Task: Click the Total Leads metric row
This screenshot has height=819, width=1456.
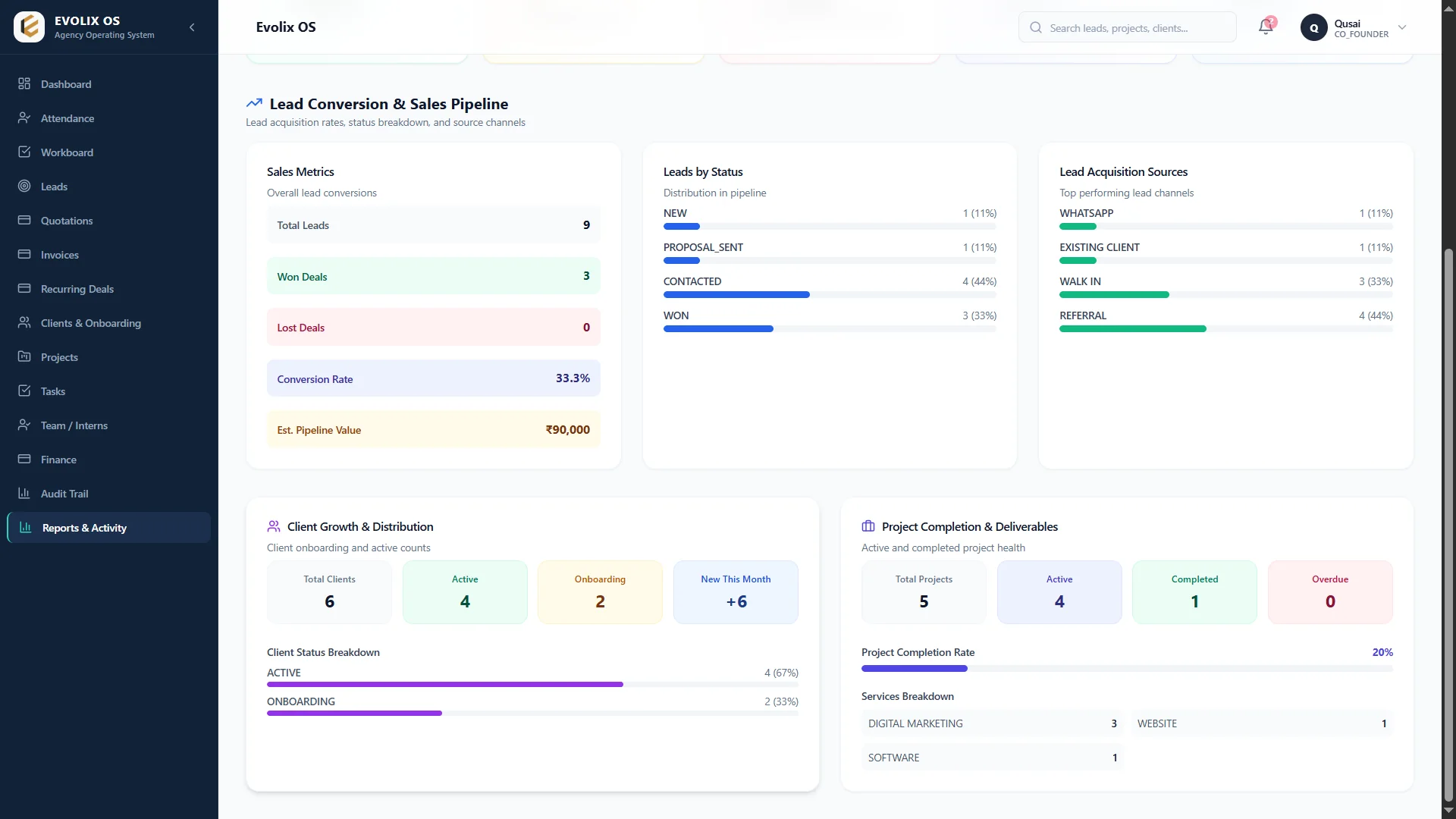Action: pyautogui.click(x=433, y=225)
